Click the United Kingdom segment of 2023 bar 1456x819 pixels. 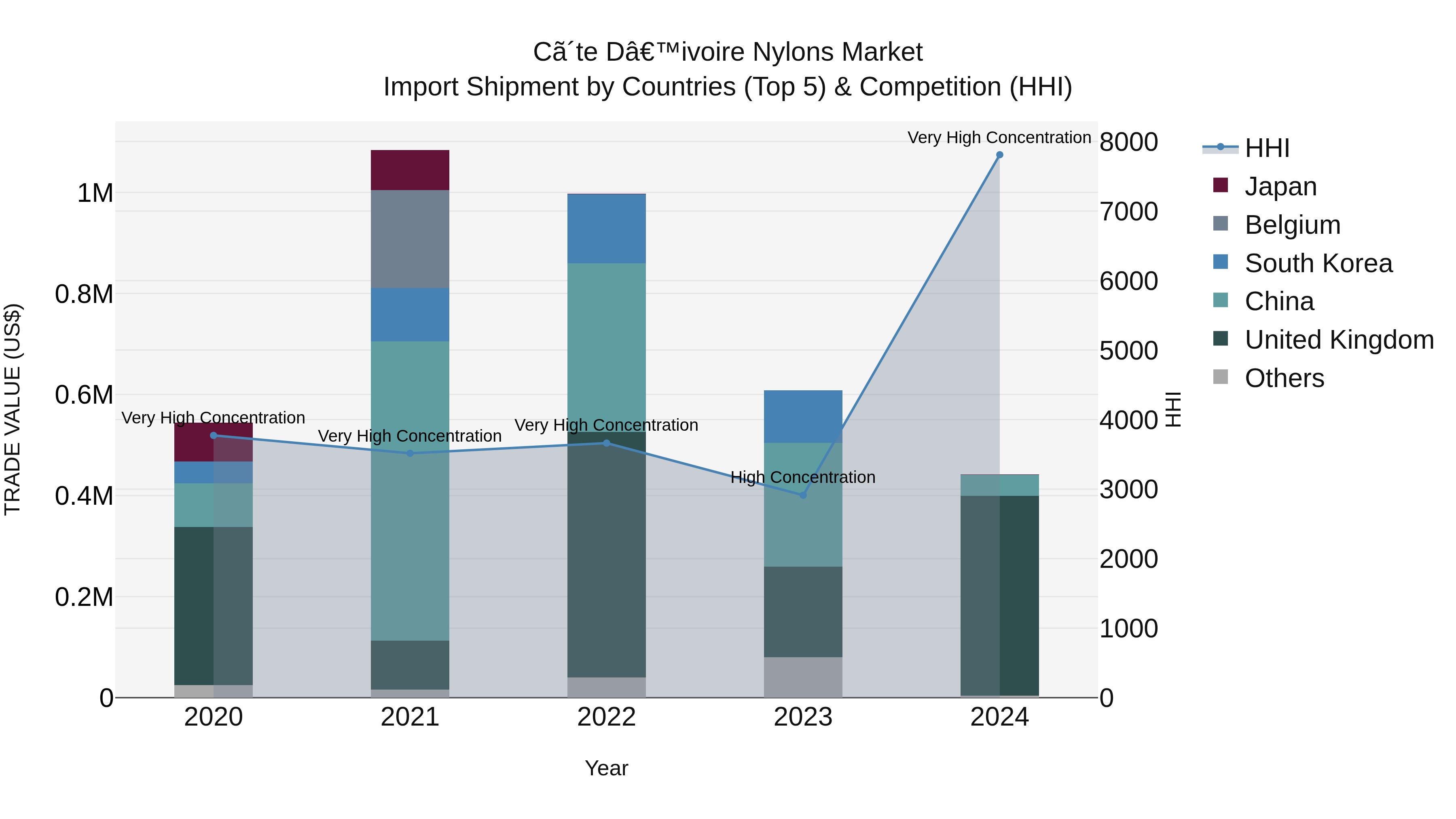pyautogui.click(x=803, y=612)
